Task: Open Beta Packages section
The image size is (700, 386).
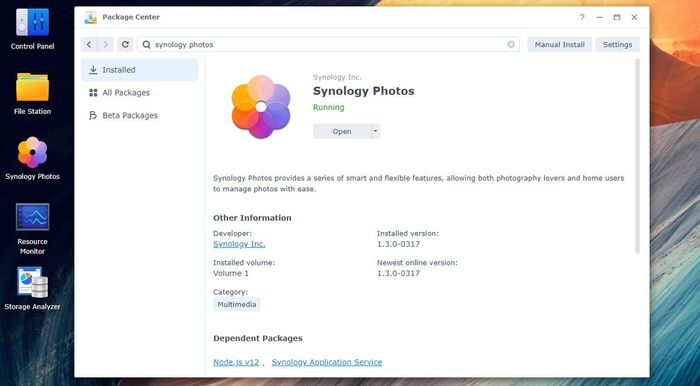Action: [x=139, y=116]
